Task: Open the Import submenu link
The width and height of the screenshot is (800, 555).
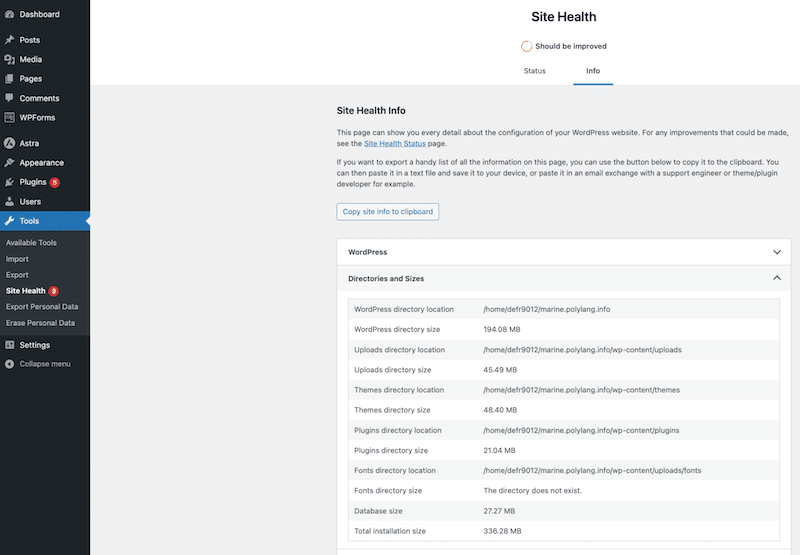Action: (x=17, y=259)
